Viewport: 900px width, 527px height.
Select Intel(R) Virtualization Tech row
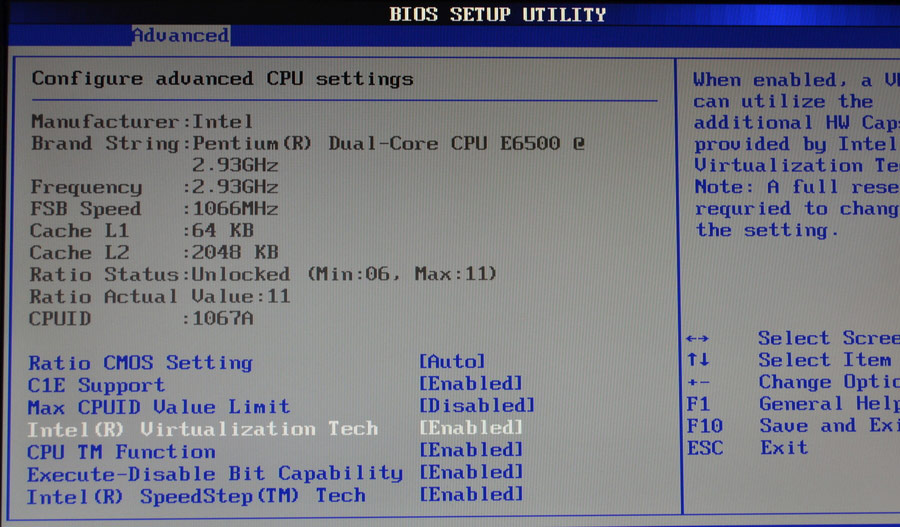203,429
